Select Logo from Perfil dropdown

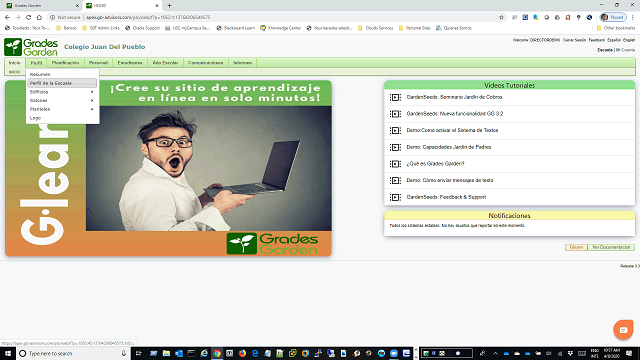tap(62, 118)
